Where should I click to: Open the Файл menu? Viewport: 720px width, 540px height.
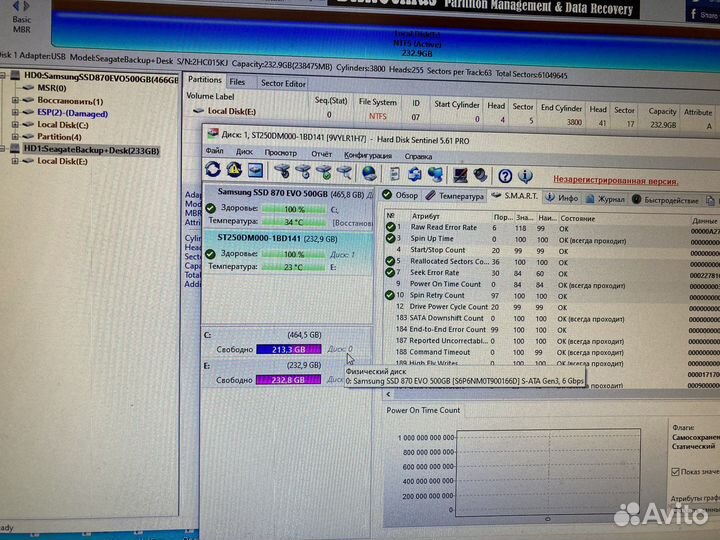(x=214, y=151)
